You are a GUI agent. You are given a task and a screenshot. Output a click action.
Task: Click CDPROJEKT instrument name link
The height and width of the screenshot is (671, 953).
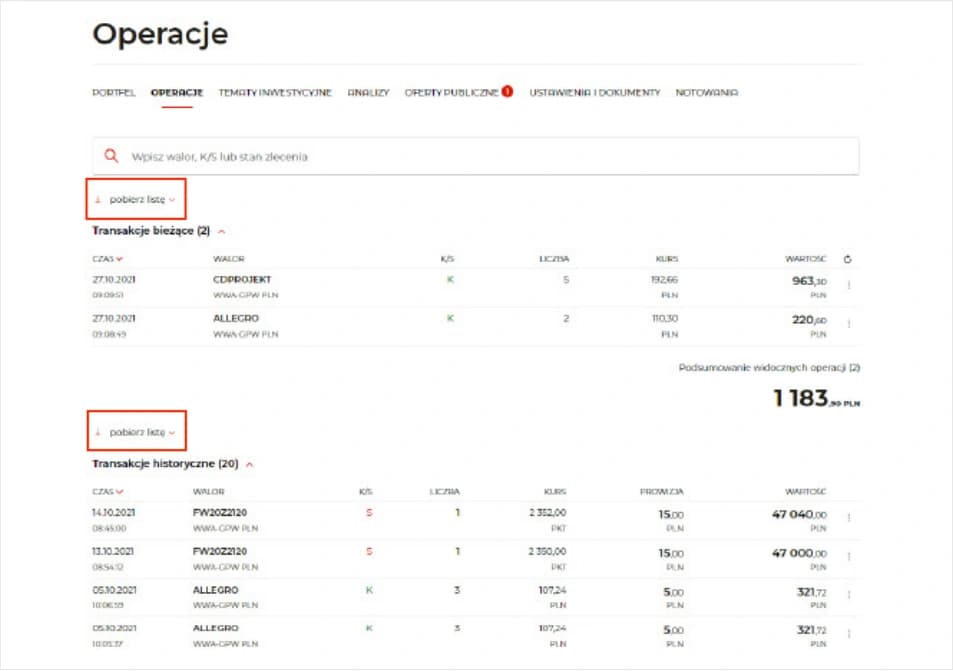coord(235,280)
